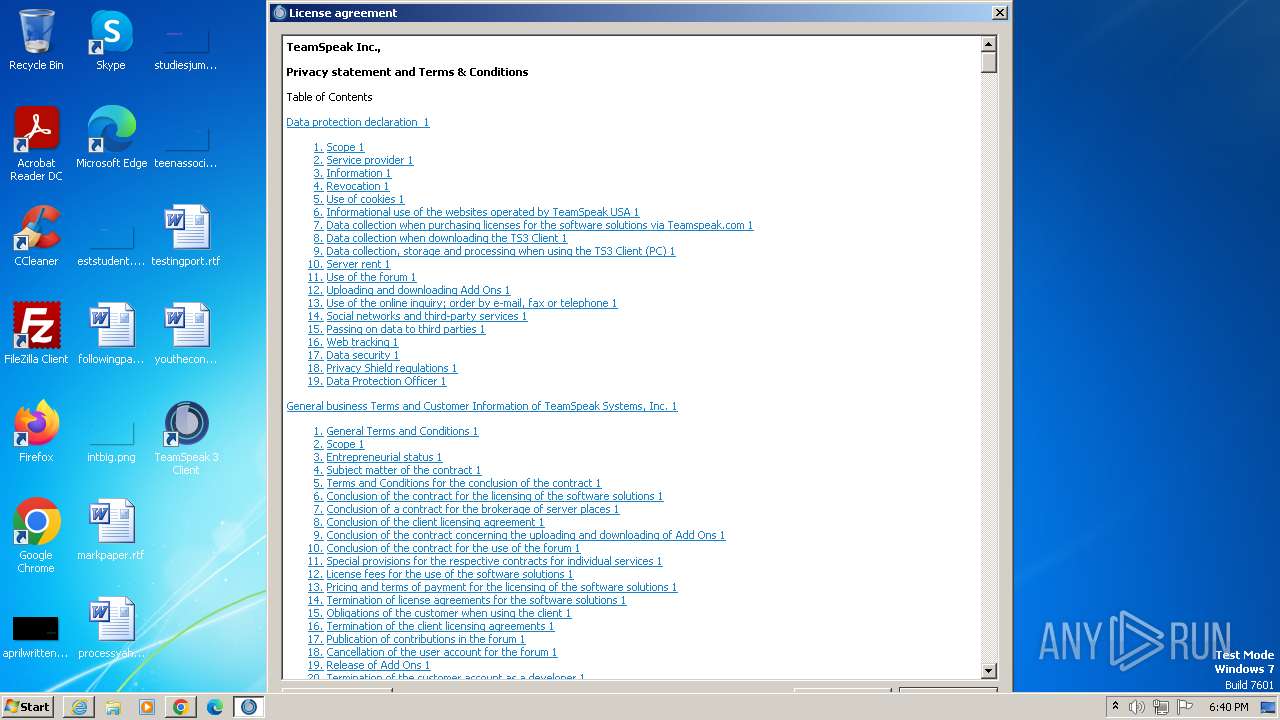Image resolution: width=1280 pixels, height=720 pixels.
Task: Launch Firefox from the desktop
Action: tap(36, 432)
